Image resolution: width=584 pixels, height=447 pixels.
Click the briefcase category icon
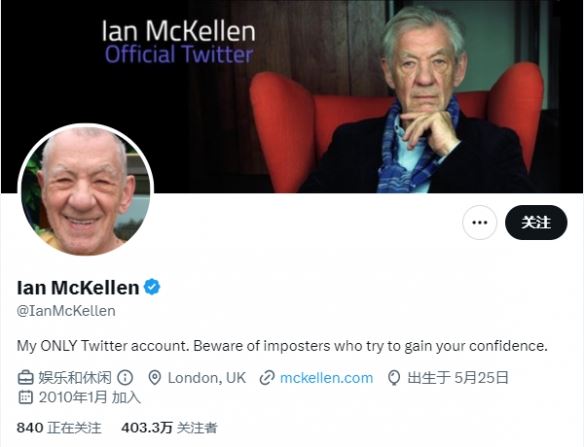(x=26, y=378)
